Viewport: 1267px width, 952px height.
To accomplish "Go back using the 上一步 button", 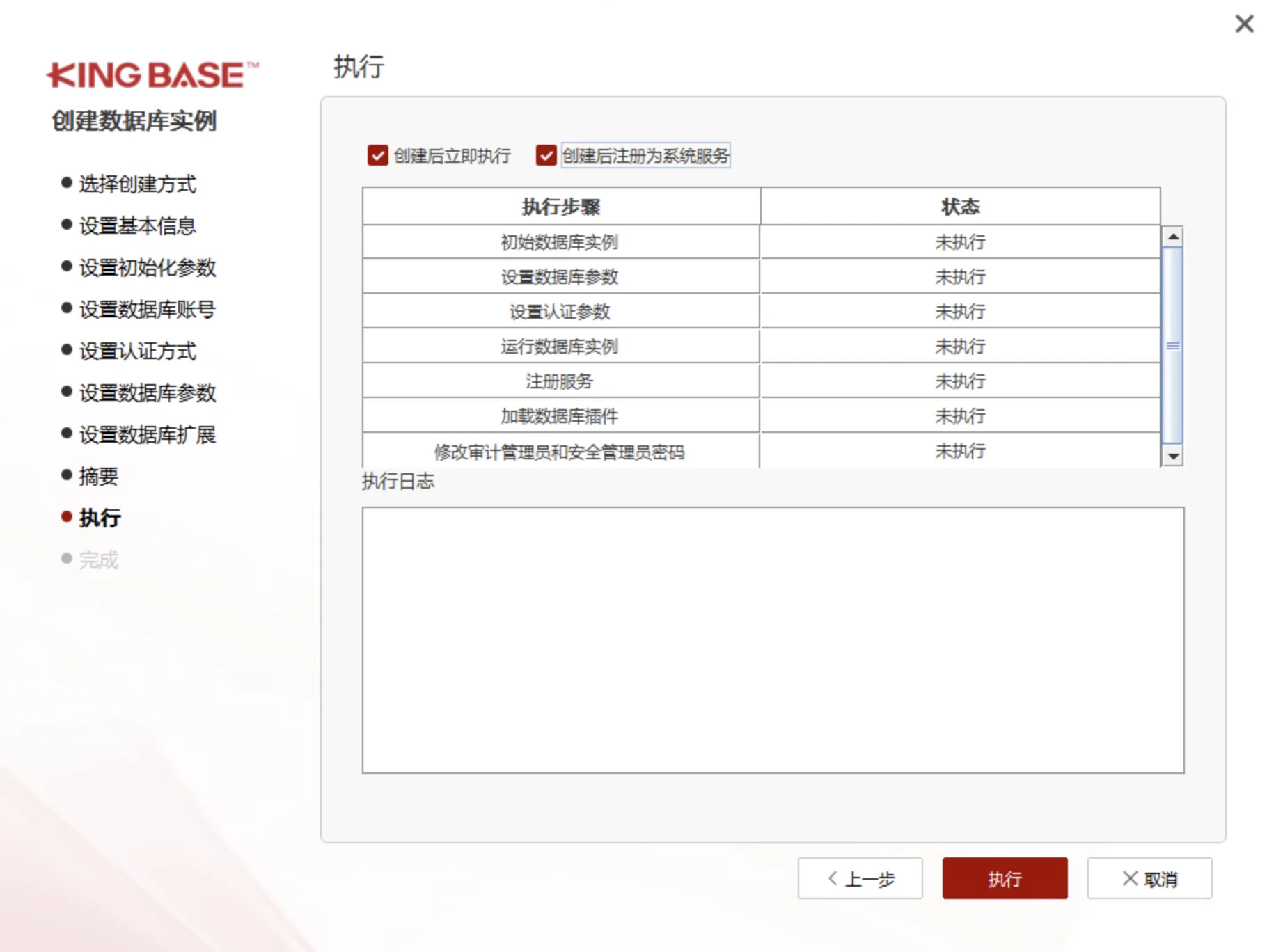I will point(860,878).
